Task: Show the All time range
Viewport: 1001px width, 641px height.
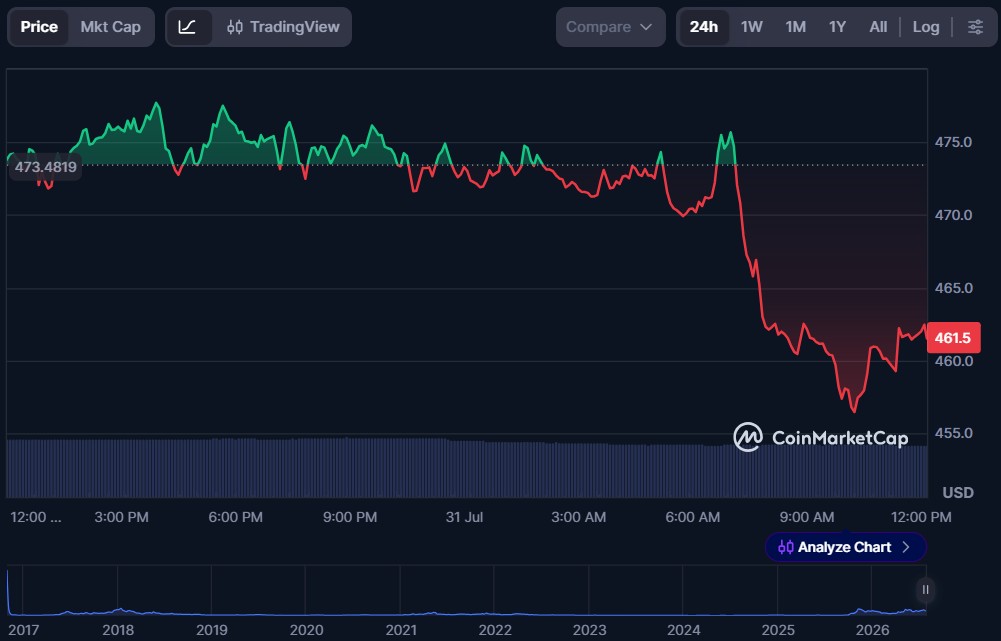Action: pyautogui.click(x=878, y=27)
